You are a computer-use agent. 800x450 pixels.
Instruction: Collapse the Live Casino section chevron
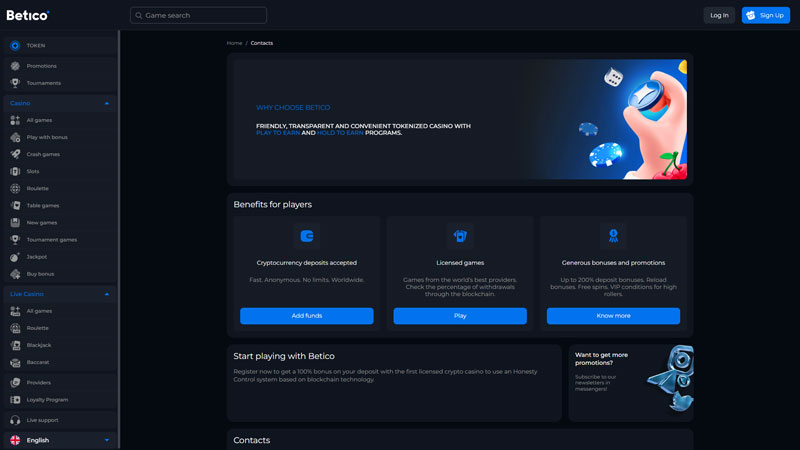107,294
